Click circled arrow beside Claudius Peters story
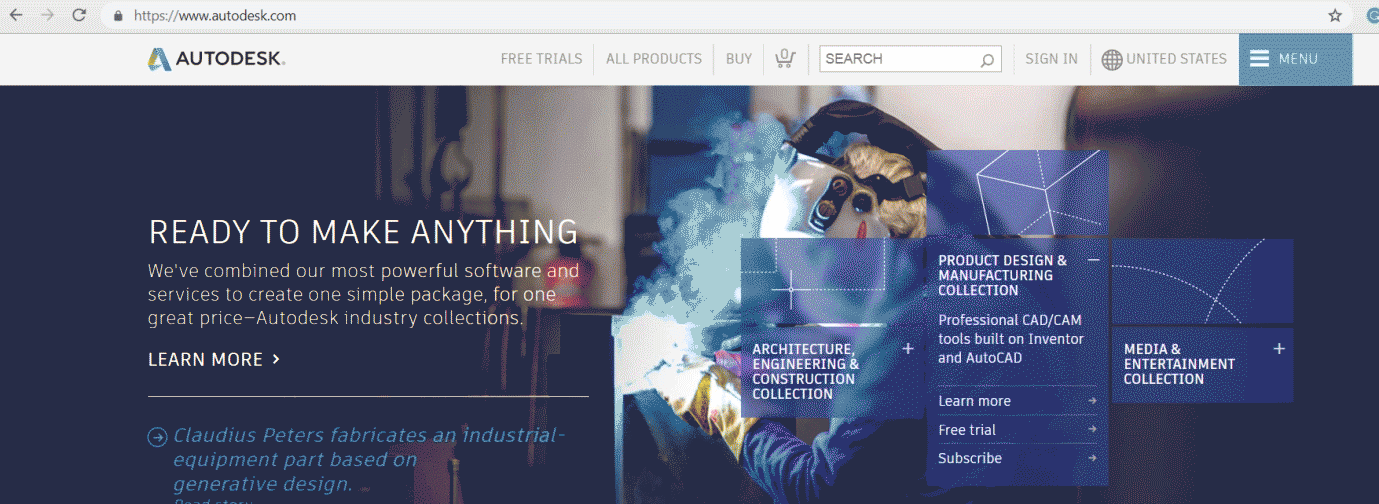 (157, 437)
